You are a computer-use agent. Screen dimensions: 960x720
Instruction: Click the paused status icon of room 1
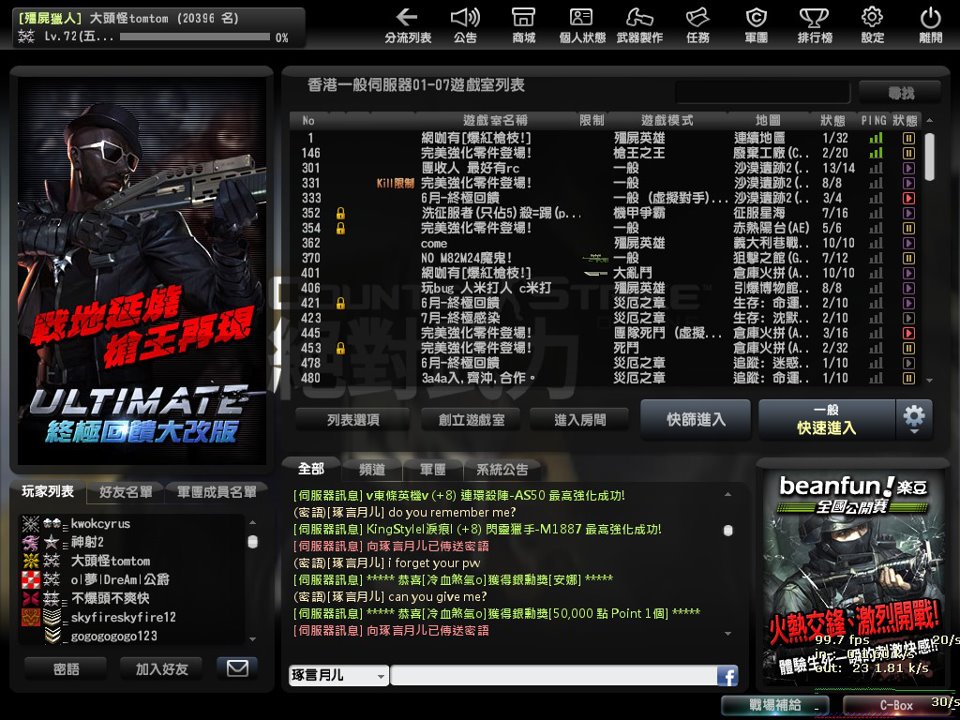point(909,138)
